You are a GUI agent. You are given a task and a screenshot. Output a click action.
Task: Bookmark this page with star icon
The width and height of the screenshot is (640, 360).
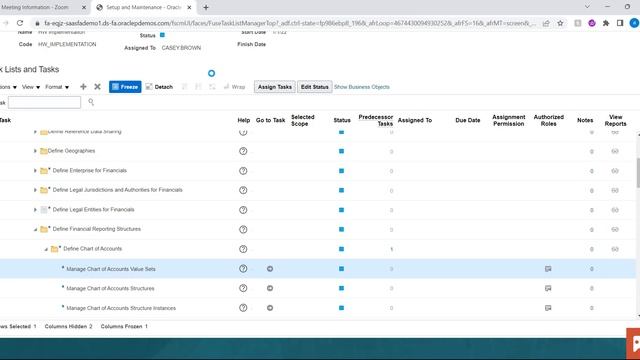tap(560, 23)
